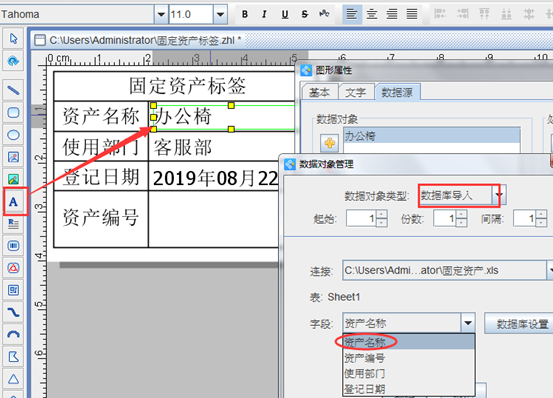Click the 办公椅 text on the label canvas
The height and width of the screenshot is (398, 553).
point(183,116)
